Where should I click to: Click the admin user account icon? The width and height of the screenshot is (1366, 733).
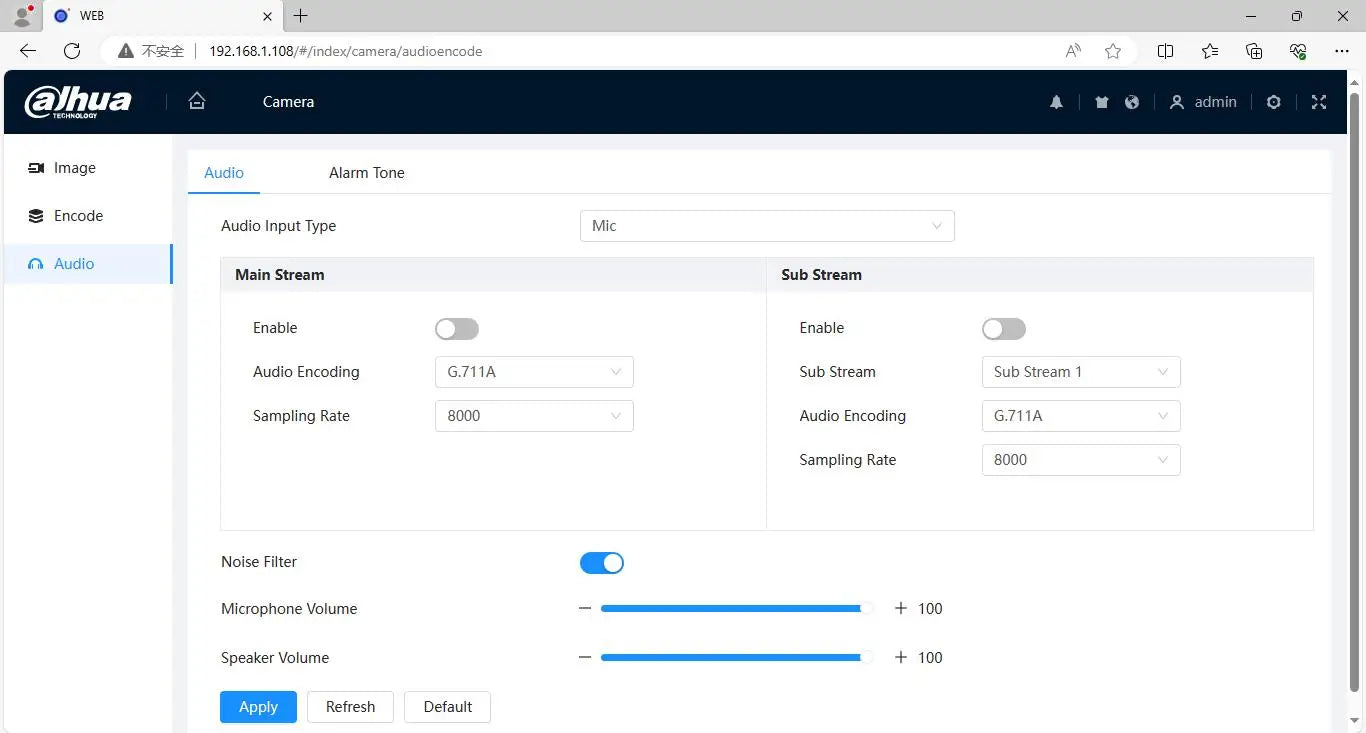pos(1177,102)
